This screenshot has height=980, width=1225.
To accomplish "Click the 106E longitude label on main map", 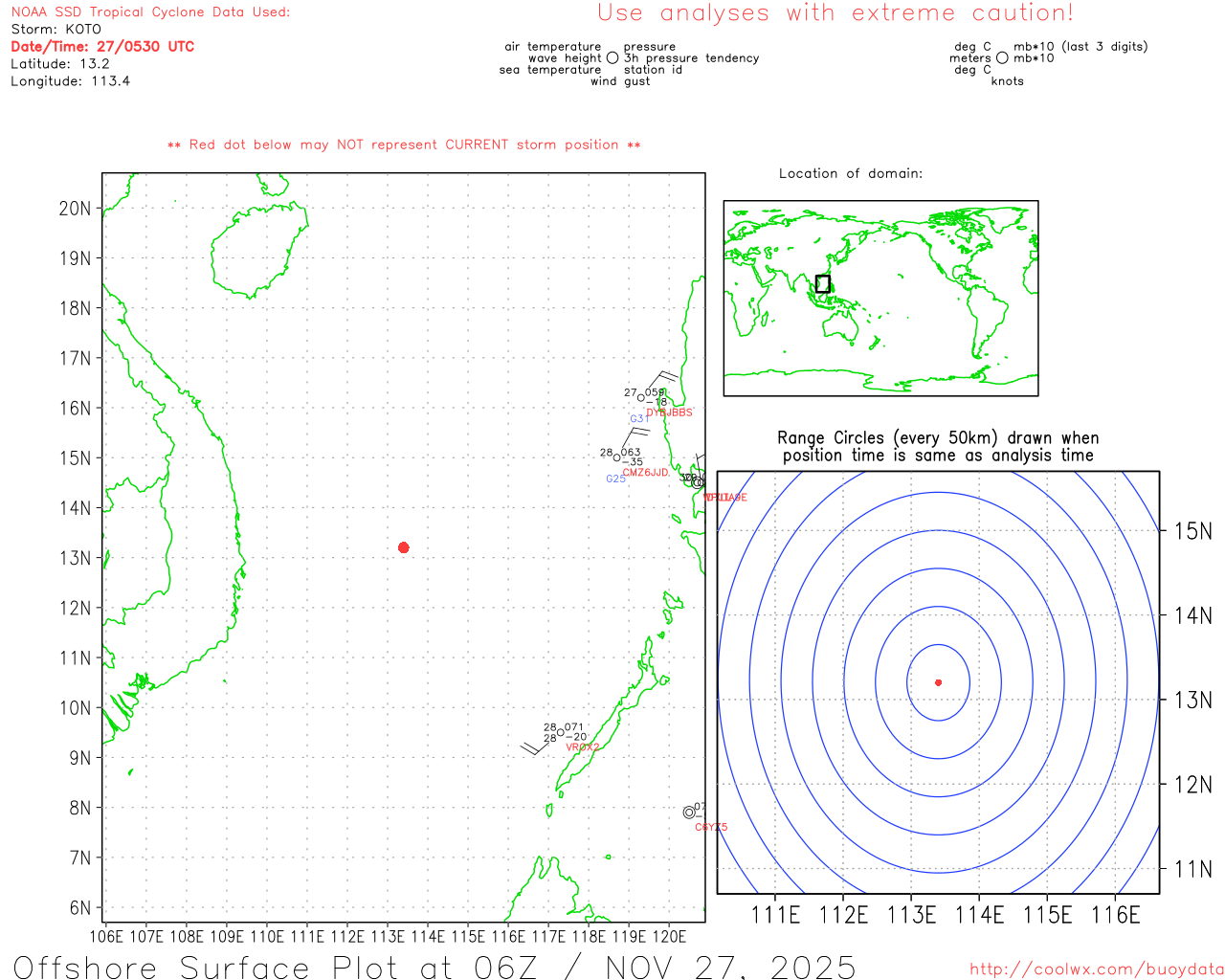I will tap(106, 936).
